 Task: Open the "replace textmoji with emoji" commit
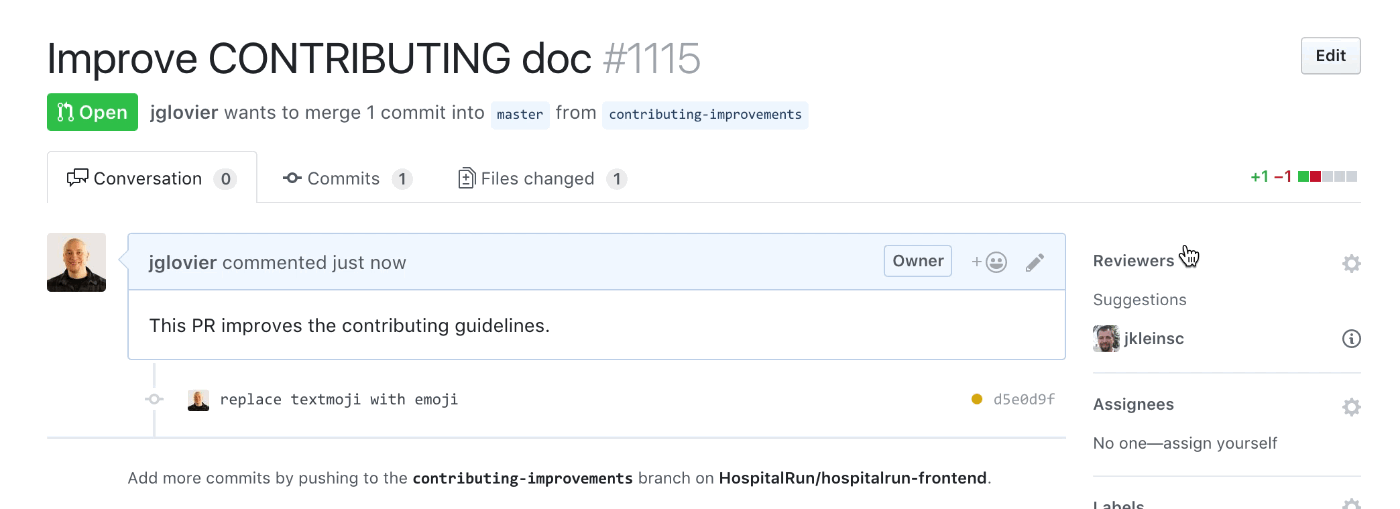click(339, 400)
